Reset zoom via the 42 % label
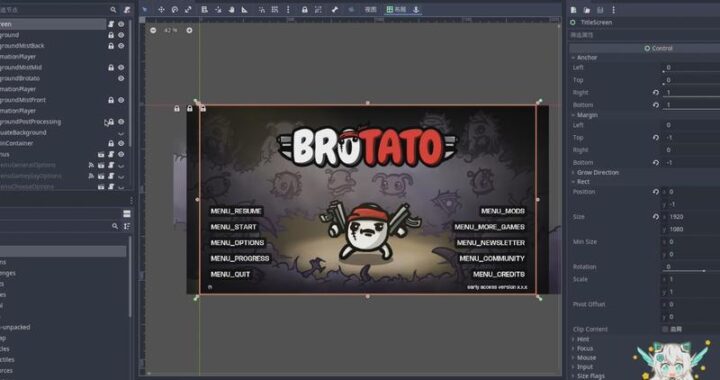The width and height of the screenshot is (720, 380). click(x=170, y=30)
